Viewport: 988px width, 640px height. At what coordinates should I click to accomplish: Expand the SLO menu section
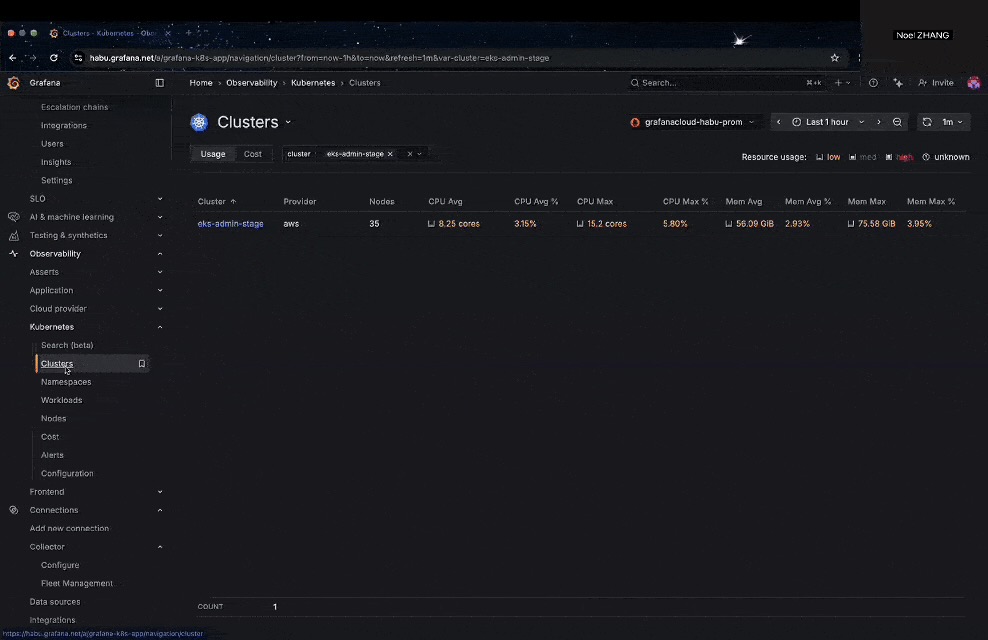pyautogui.click(x=160, y=198)
